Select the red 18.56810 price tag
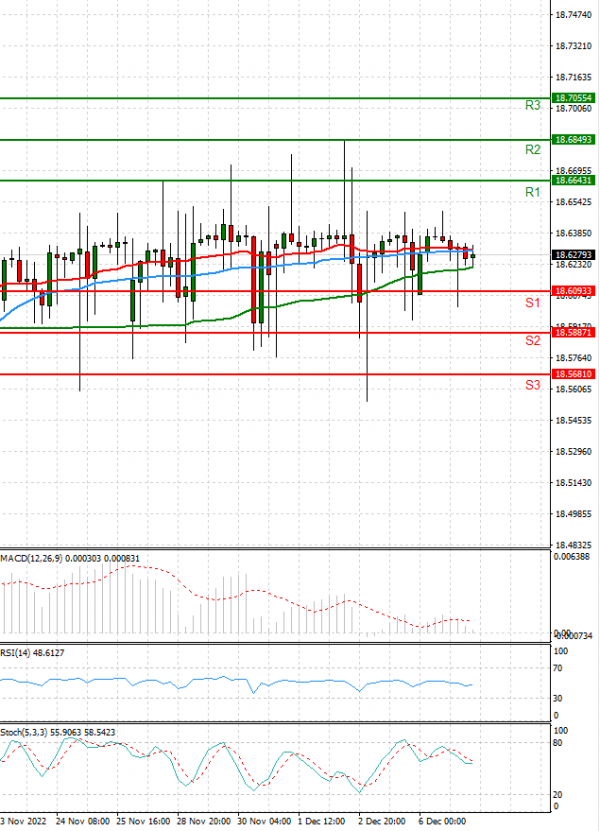600x831 pixels. click(573, 374)
